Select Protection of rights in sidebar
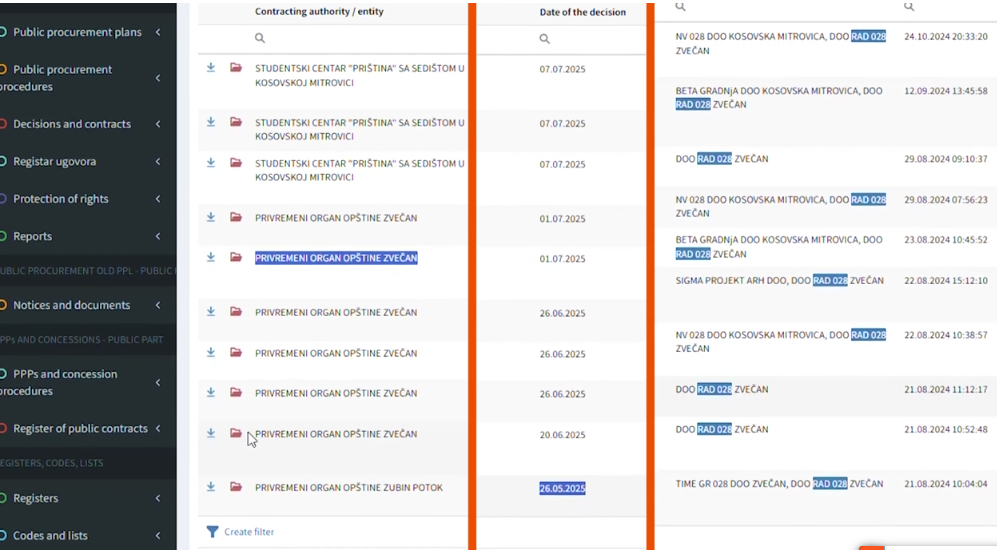The image size is (997, 550). (x=60, y=199)
